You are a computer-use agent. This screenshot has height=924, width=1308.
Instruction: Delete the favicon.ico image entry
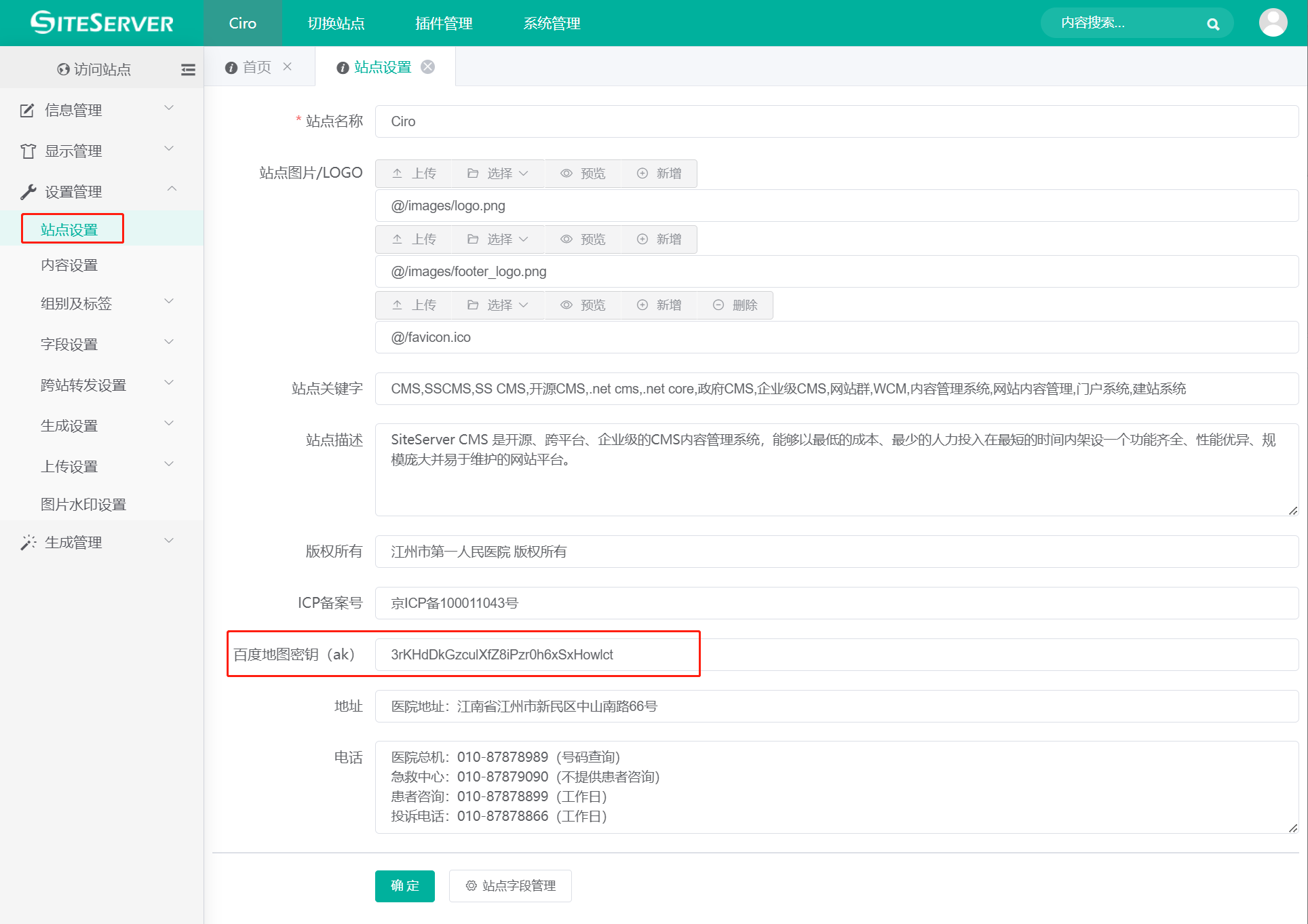click(735, 305)
